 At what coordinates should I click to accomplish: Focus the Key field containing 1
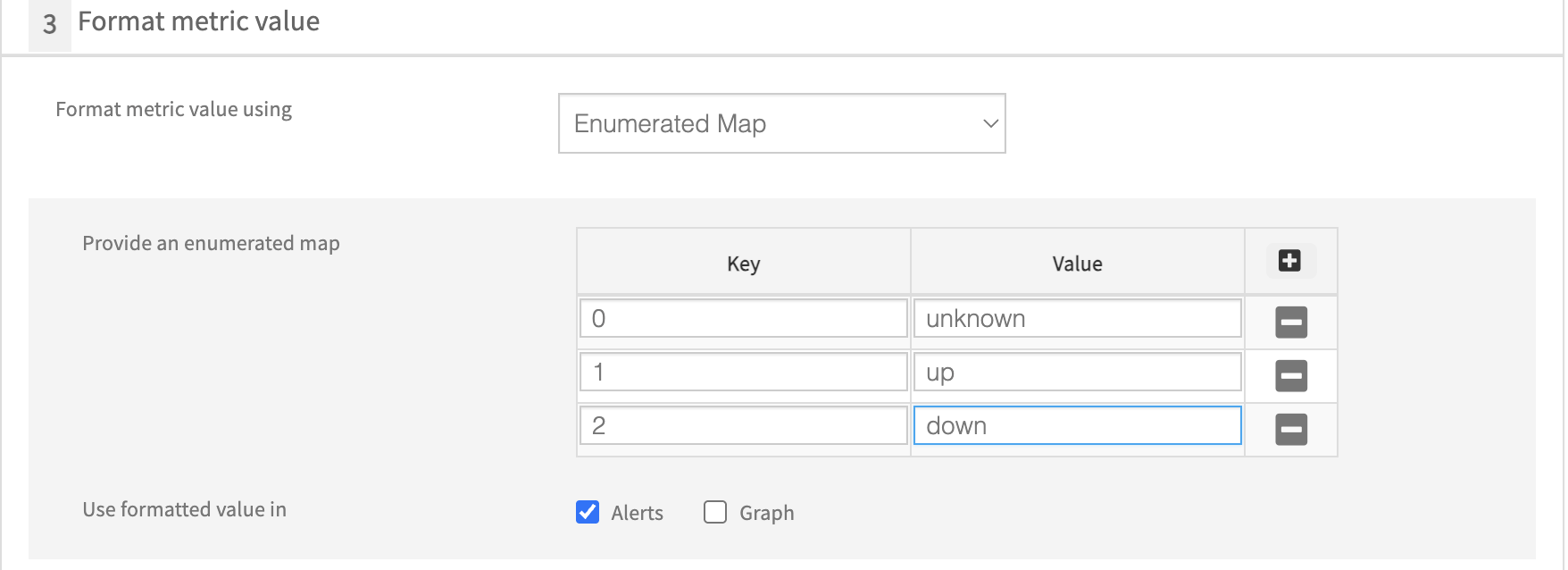pos(743,373)
